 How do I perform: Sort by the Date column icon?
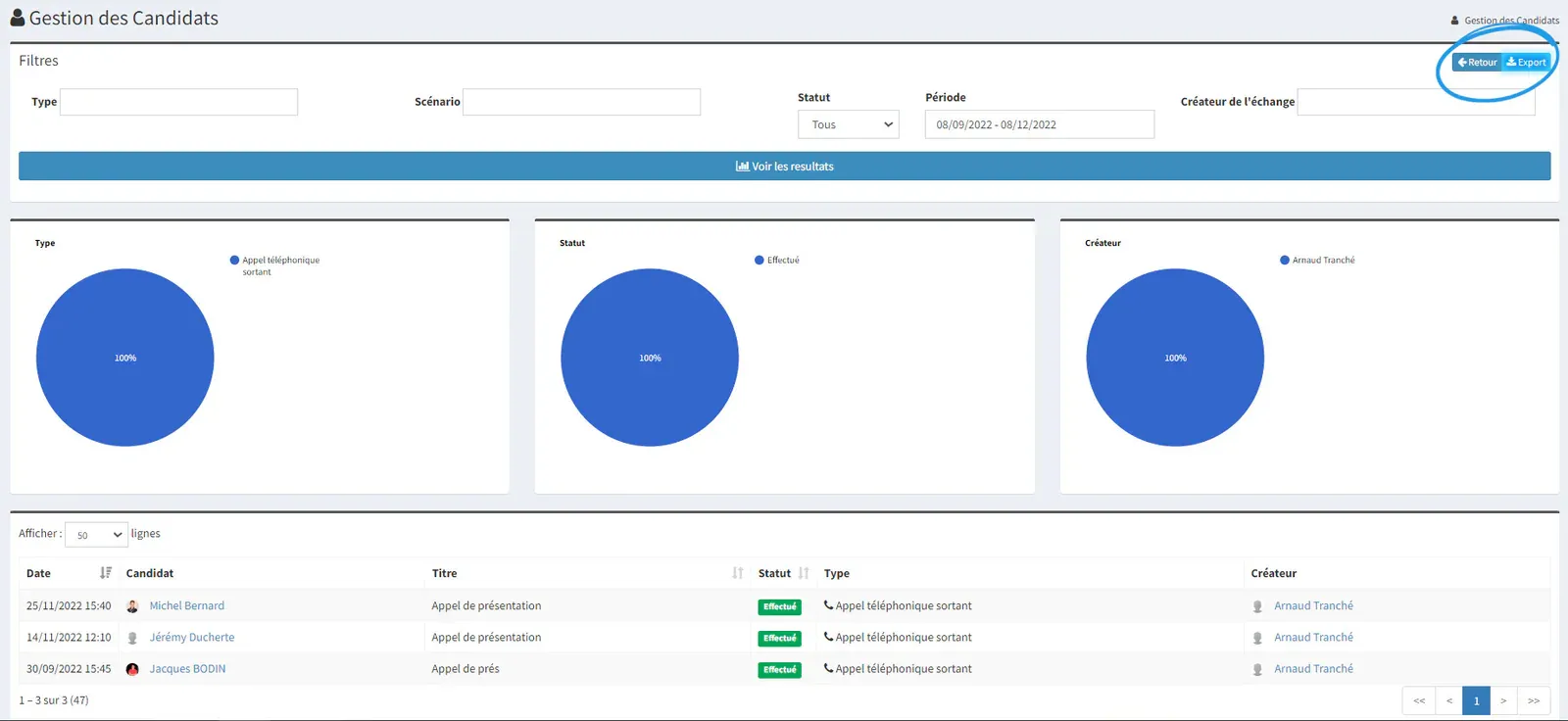[106, 573]
